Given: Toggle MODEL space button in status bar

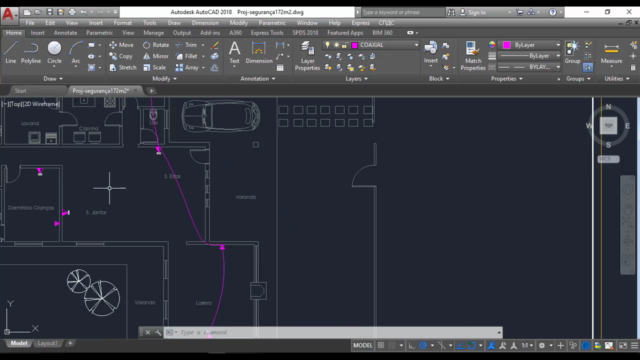Looking at the screenshot, I should [362, 345].
